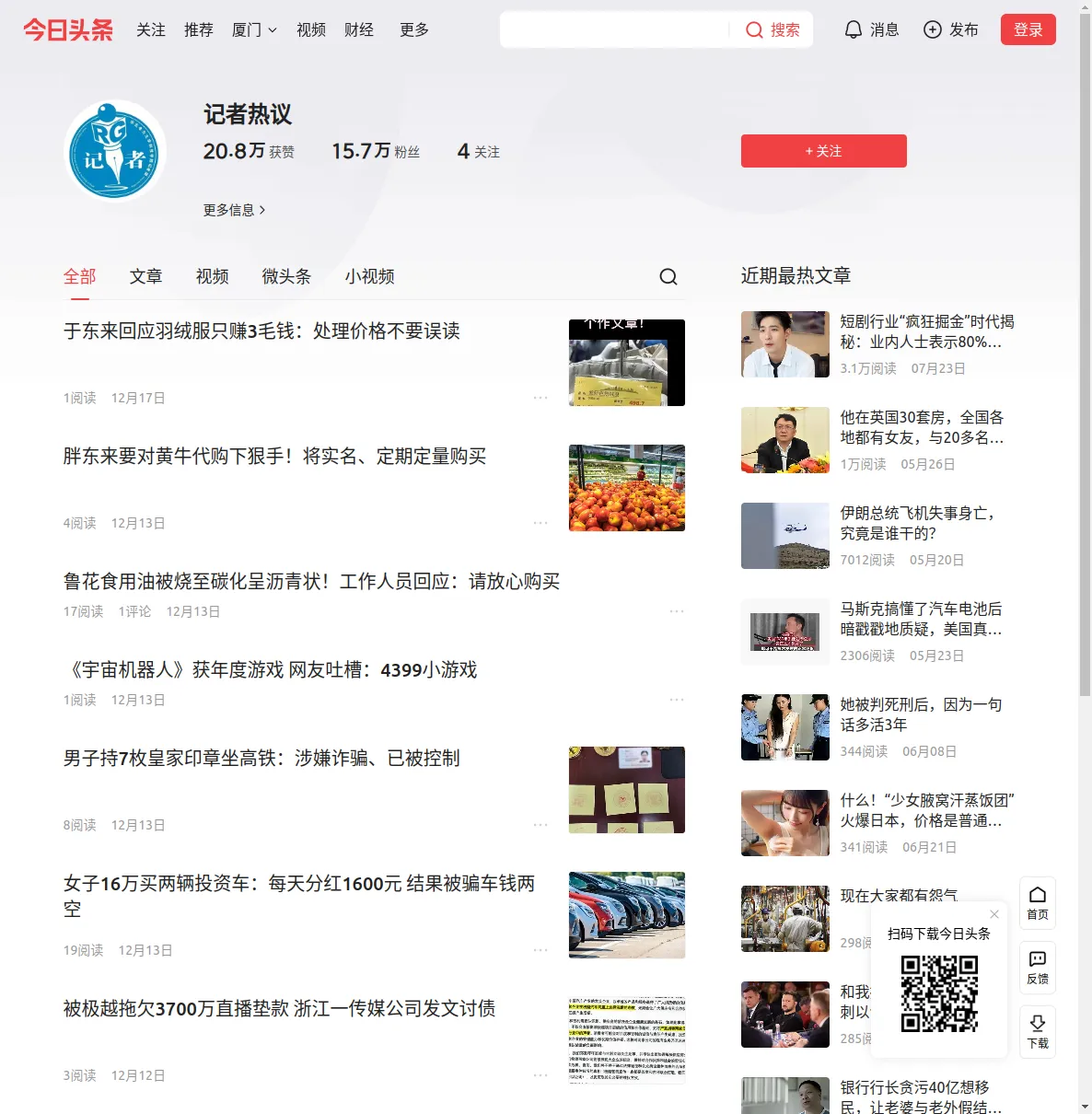Open article 《宇宙机器人》获年度游戏
Viewport: 1092px width, 1114px height.
270,670
